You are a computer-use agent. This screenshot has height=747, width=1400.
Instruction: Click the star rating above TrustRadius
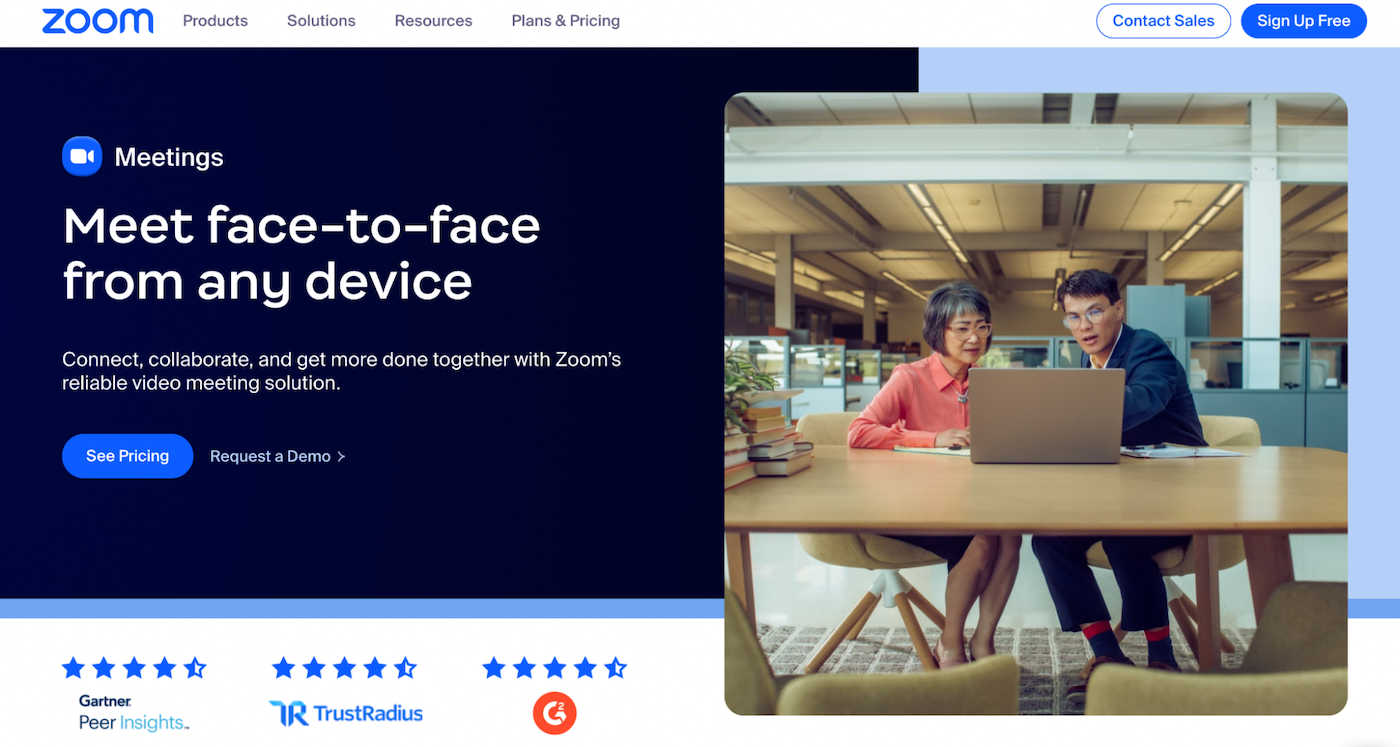344,668
